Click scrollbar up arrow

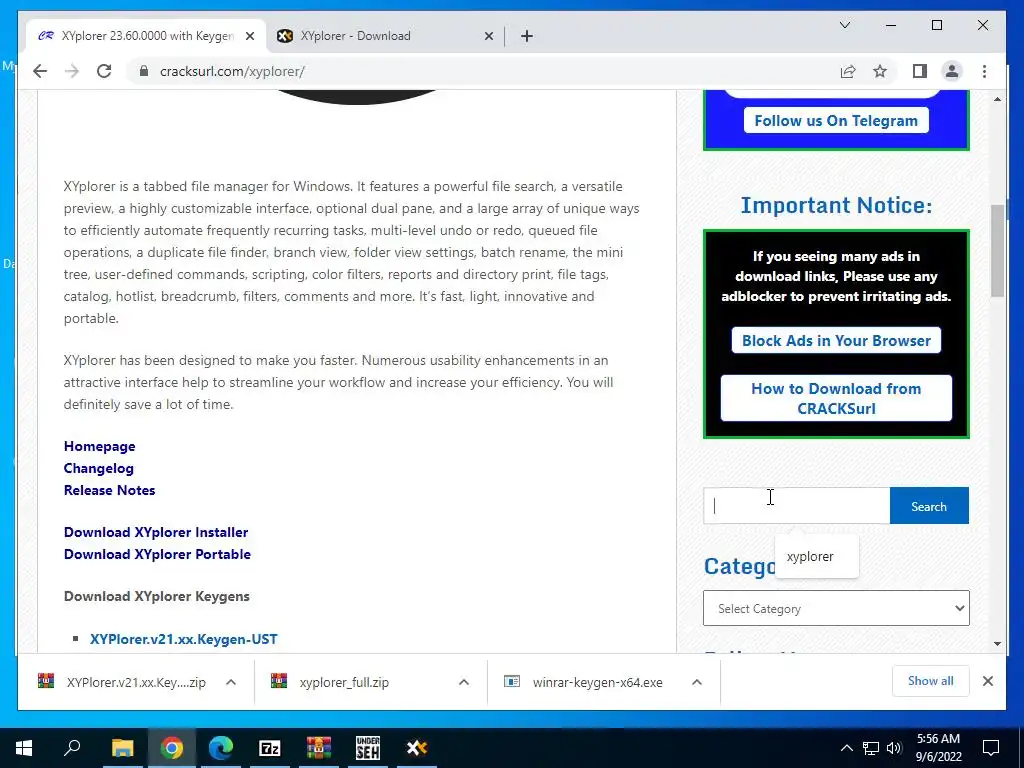[997, 99]
